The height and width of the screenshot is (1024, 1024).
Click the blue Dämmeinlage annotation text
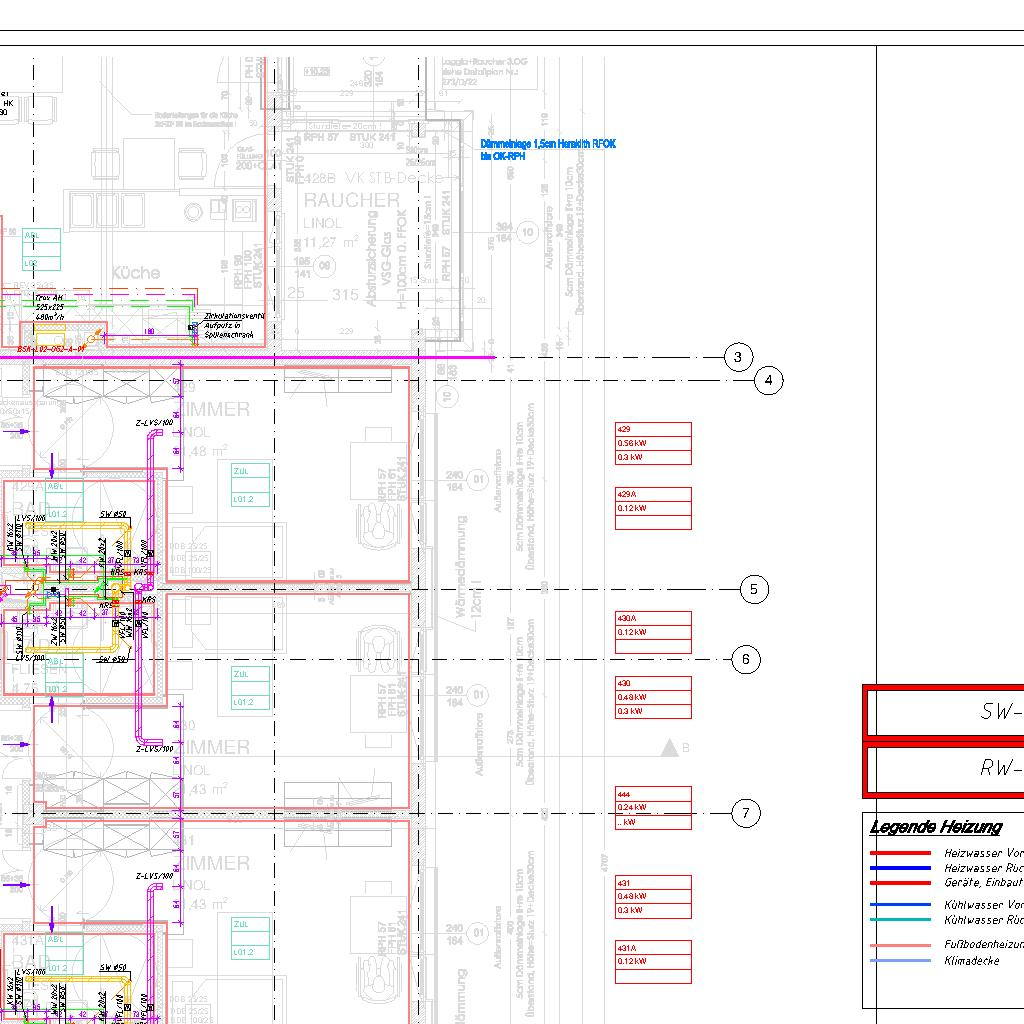[548, 150]
